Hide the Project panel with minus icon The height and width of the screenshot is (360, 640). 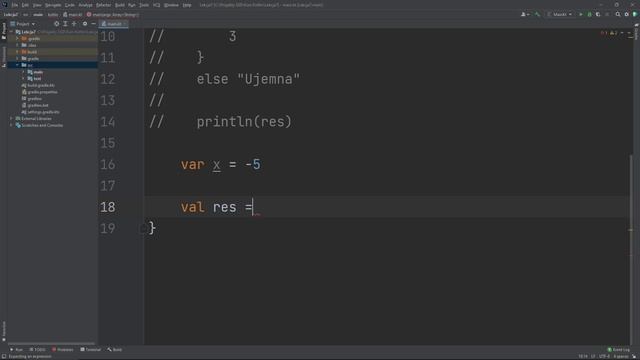click(x=93, y=24)
